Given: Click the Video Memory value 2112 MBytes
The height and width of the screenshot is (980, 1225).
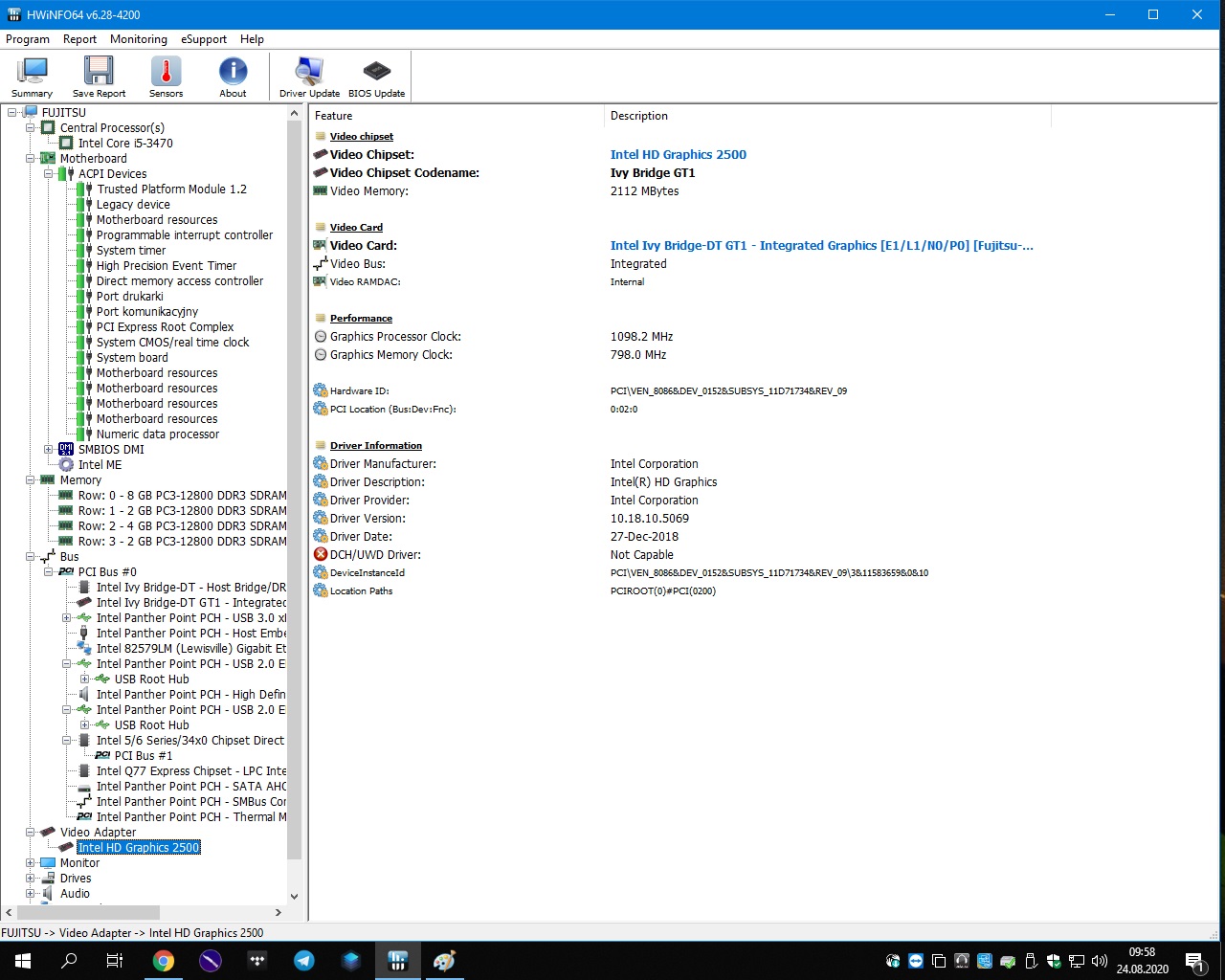Looking at the screenshot, I should coord(645,190).
